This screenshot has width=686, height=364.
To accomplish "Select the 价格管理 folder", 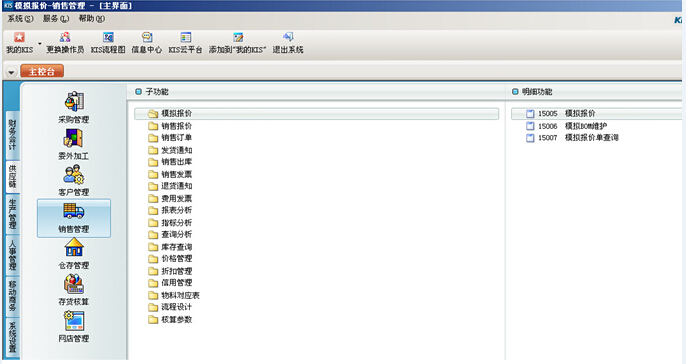I will click(170, 259).
